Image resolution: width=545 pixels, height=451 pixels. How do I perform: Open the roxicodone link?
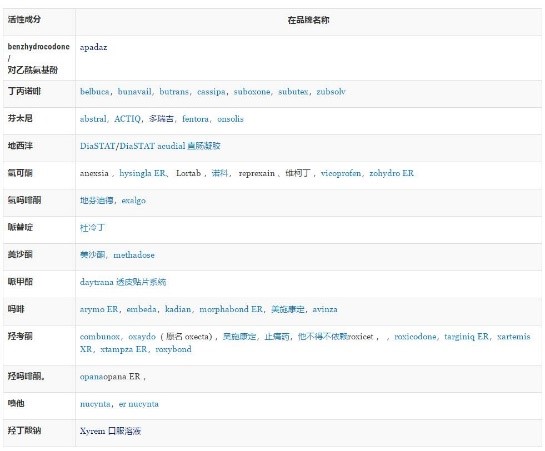click(415, 336)
